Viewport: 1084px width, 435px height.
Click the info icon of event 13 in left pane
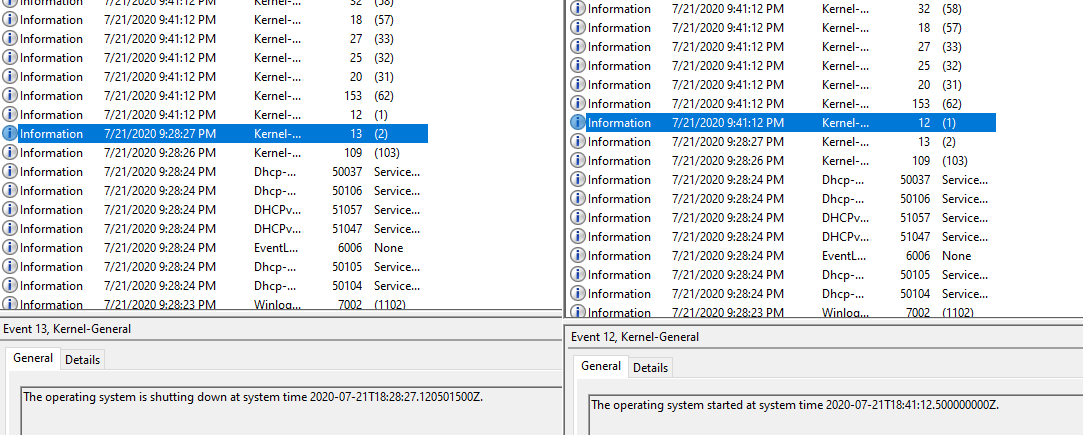[10, 133]
